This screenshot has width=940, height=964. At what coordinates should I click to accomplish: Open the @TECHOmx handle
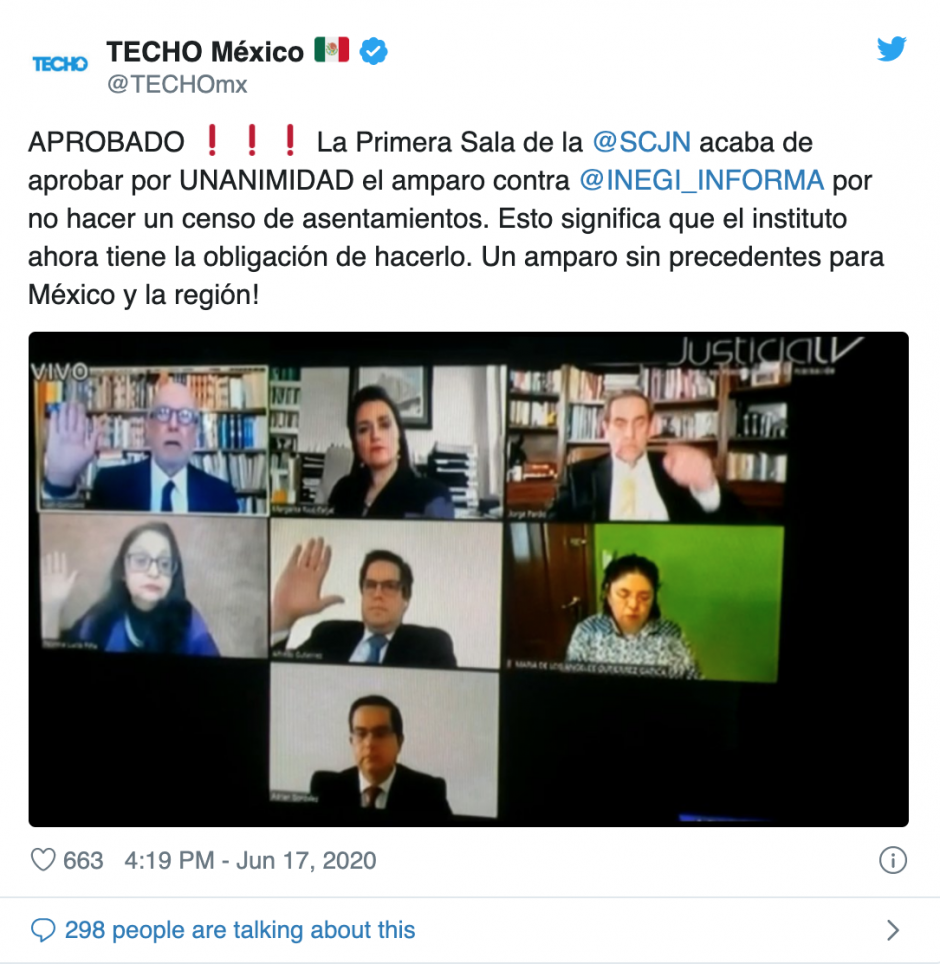[x=177, y=84]
